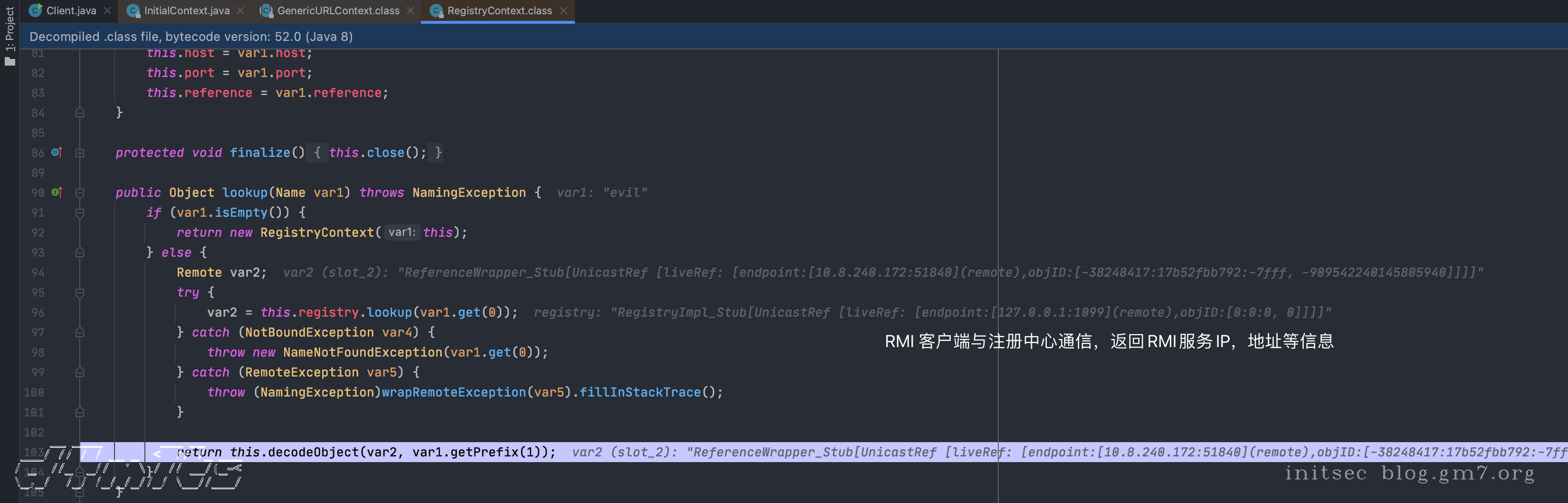Close the RegistryContext.class tab

[x=564, y=10]
